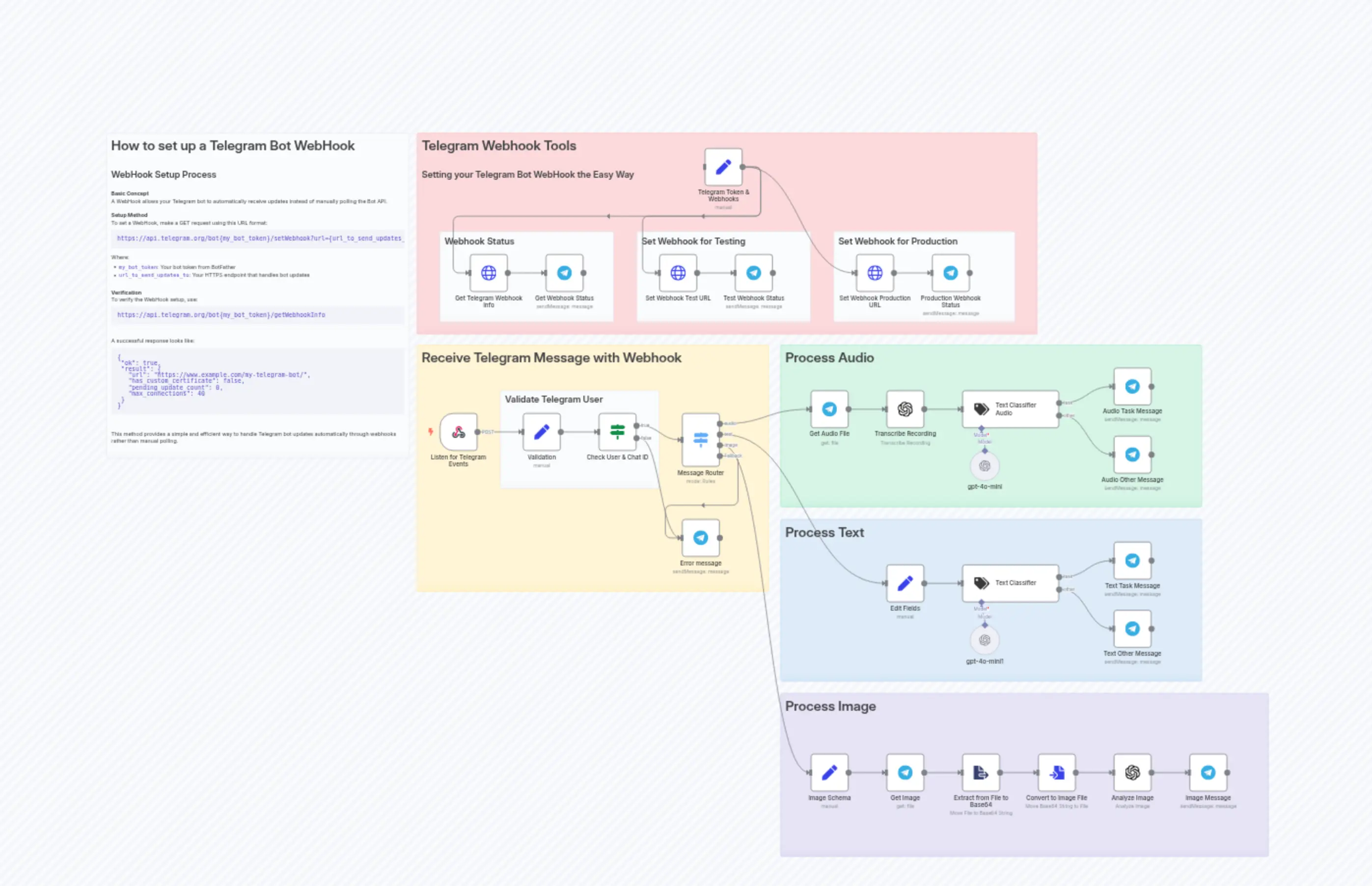The image size is (1372, 886).
Task: Open the Get Telegram Webhook Info HTTP node
Action: [489, 273]
